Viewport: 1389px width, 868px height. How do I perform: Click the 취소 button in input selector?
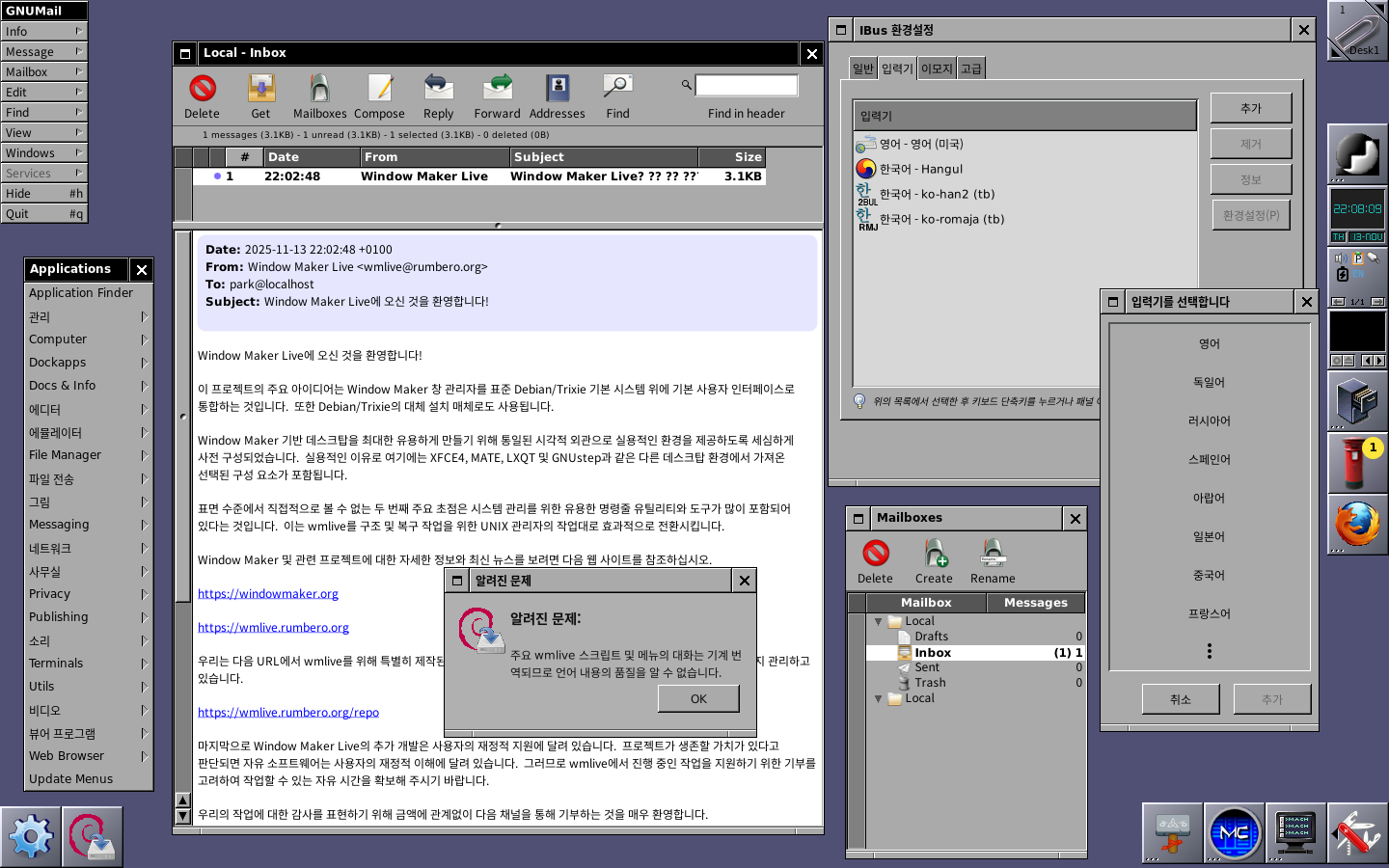pyautogui.click(x=1181, y=699)
